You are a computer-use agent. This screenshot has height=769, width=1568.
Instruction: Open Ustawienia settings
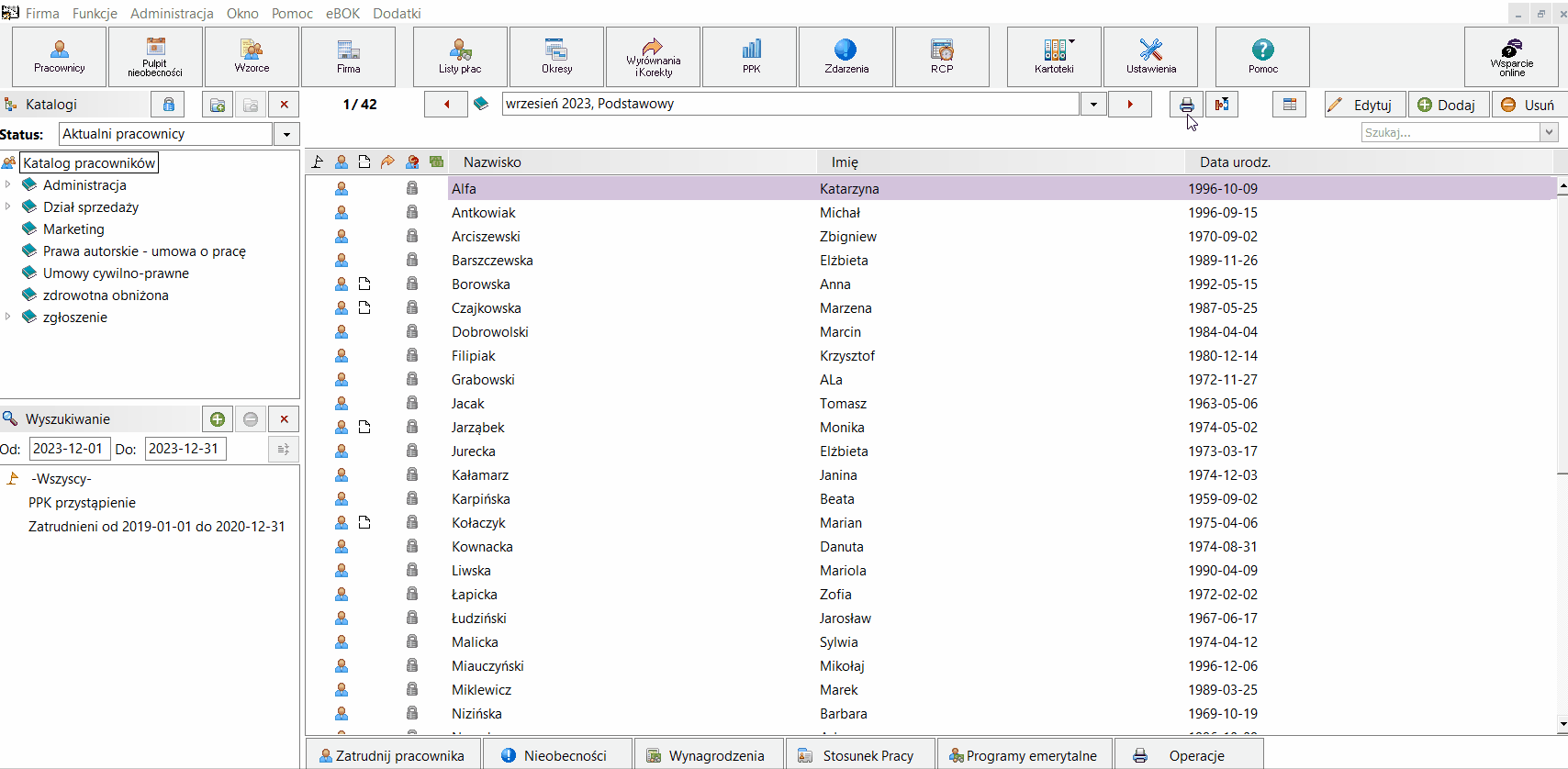point(1150,57)
